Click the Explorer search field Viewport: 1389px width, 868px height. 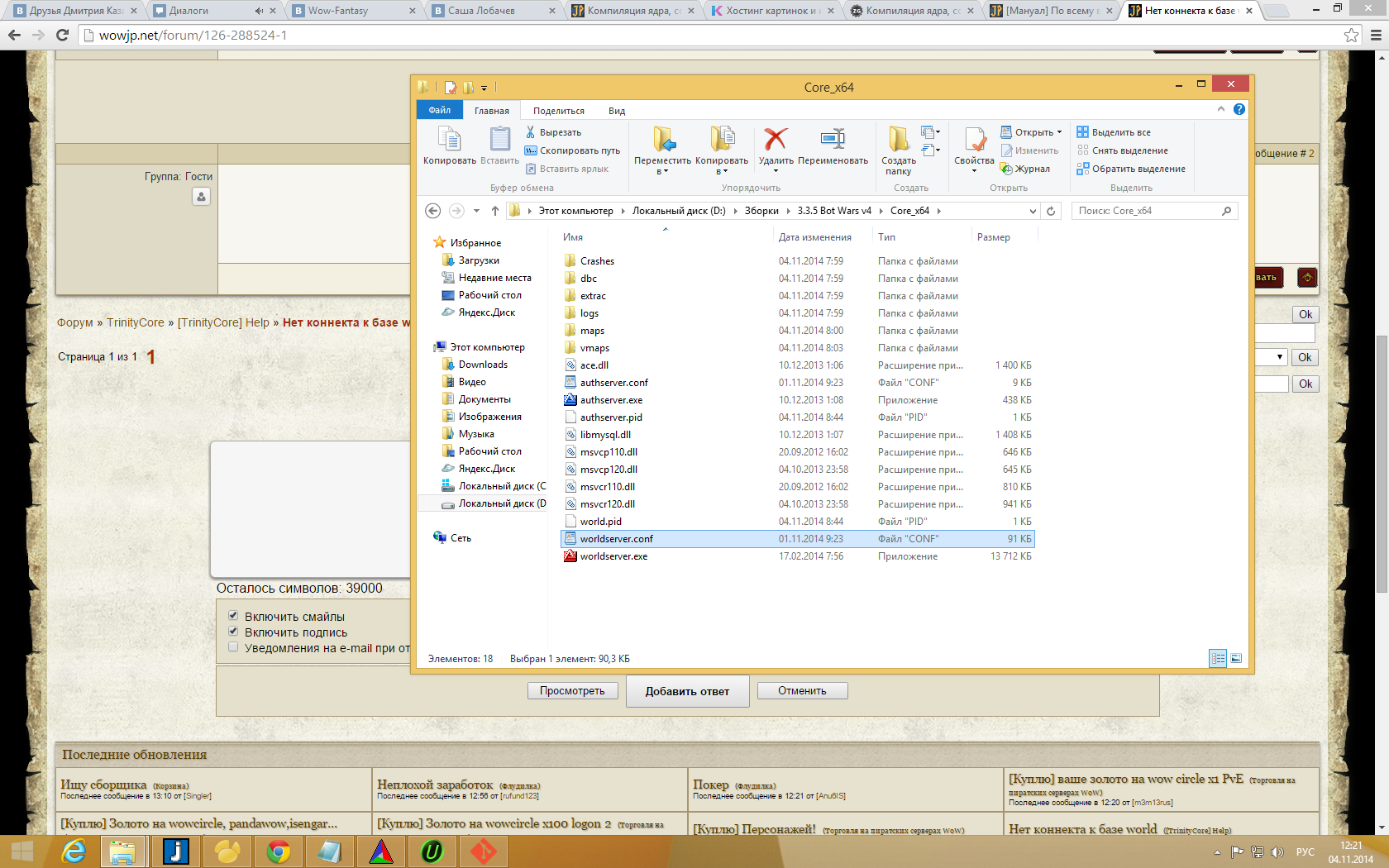1148,211
